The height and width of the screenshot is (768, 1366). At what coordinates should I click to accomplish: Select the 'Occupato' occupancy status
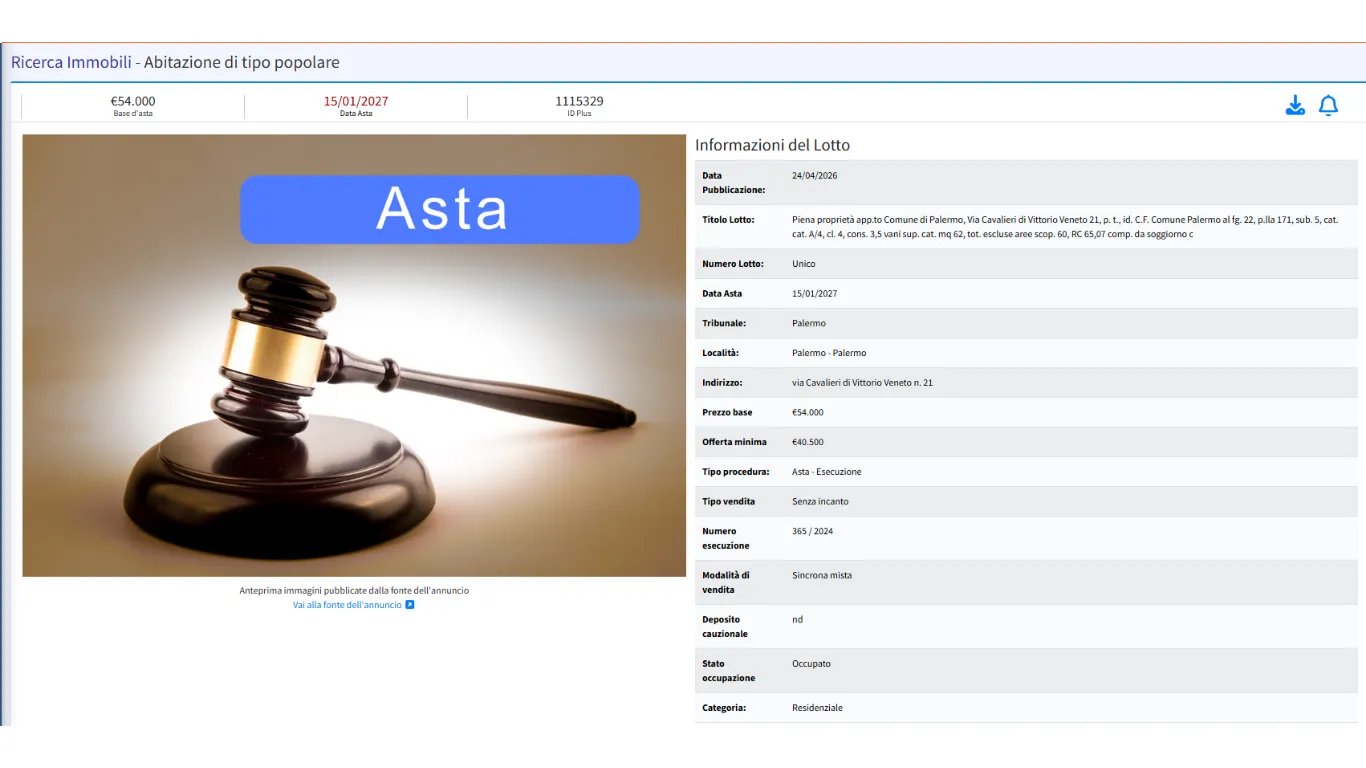811,664
